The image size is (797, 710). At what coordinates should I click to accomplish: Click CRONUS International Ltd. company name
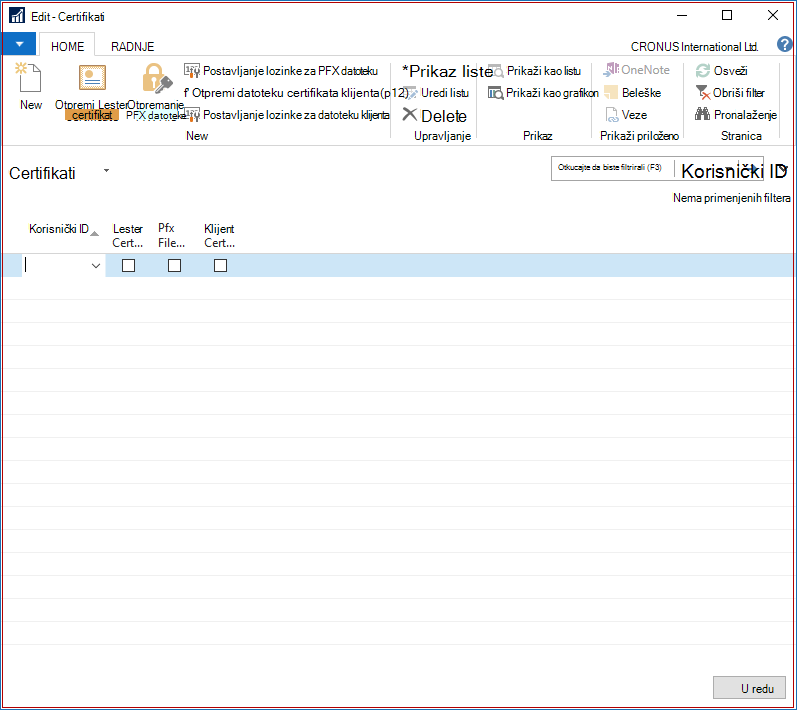point(694,47)
